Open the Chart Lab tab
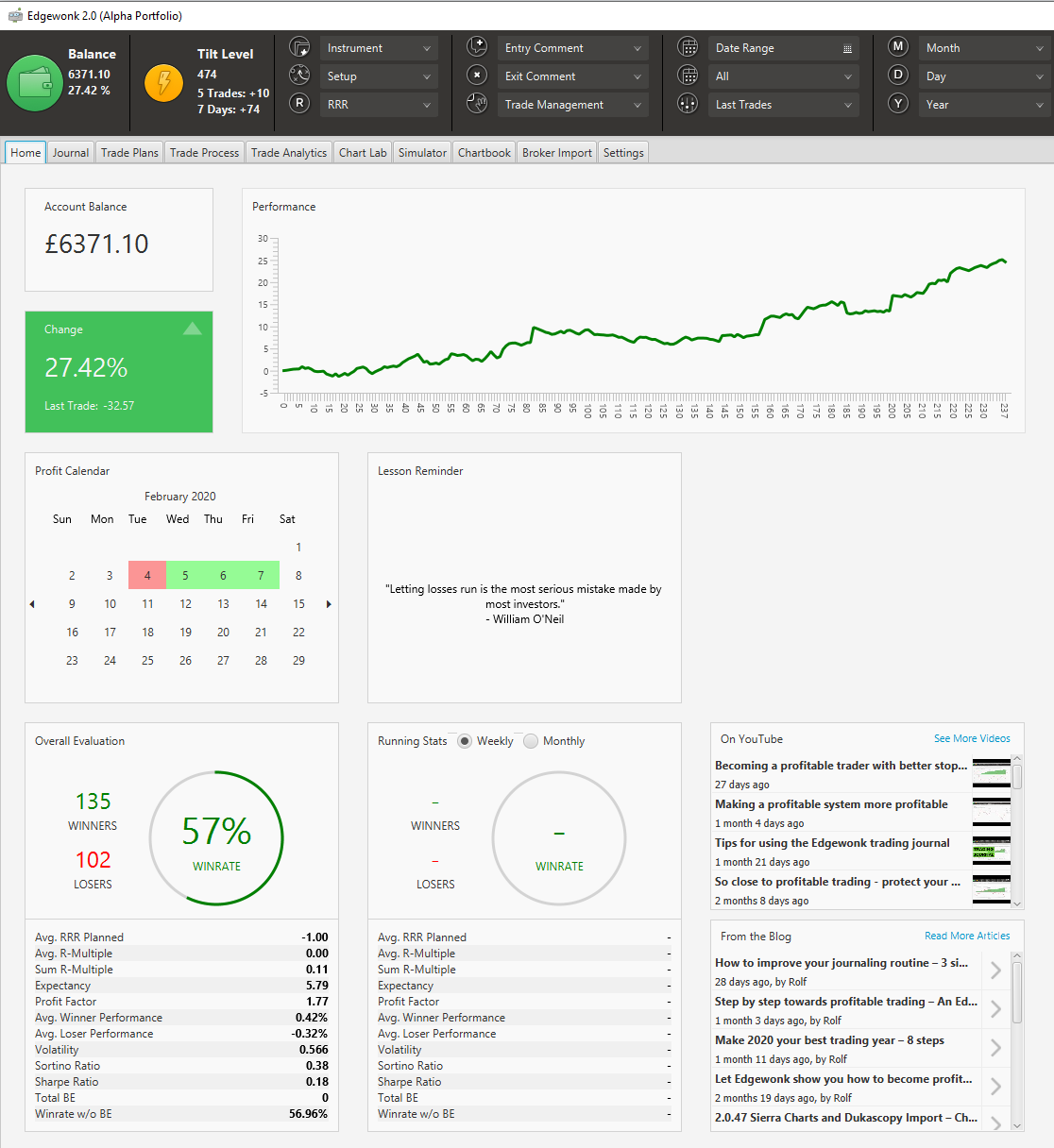 (x=363, y=153)
